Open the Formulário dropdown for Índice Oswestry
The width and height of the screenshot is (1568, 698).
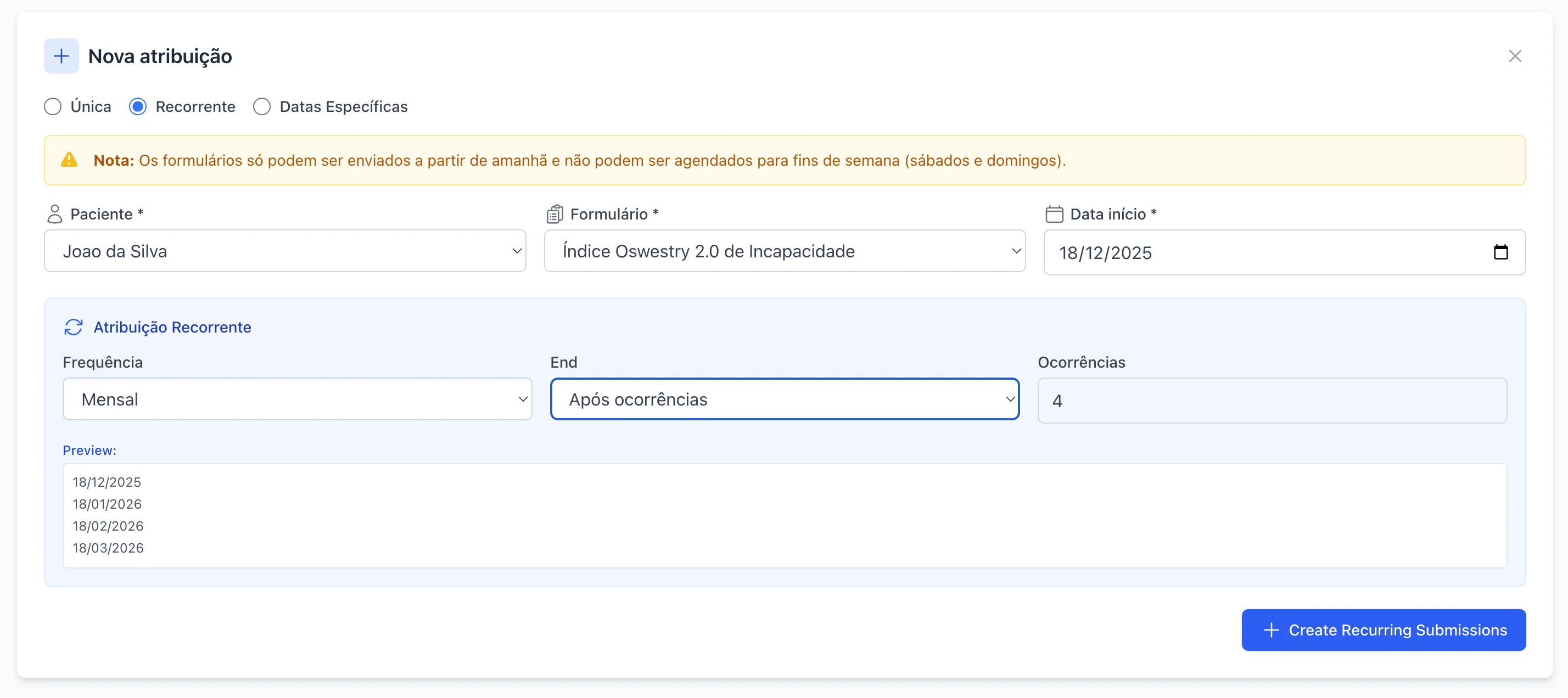click(x=784, y=251)
